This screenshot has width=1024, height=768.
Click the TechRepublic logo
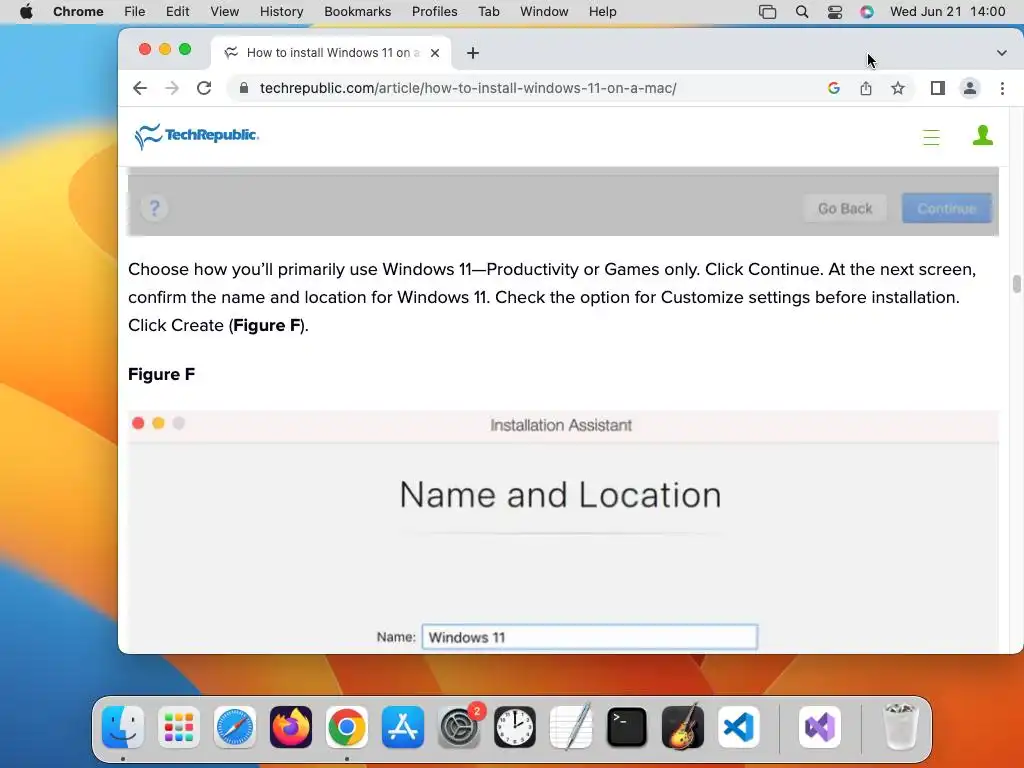[x=197, y=136]
